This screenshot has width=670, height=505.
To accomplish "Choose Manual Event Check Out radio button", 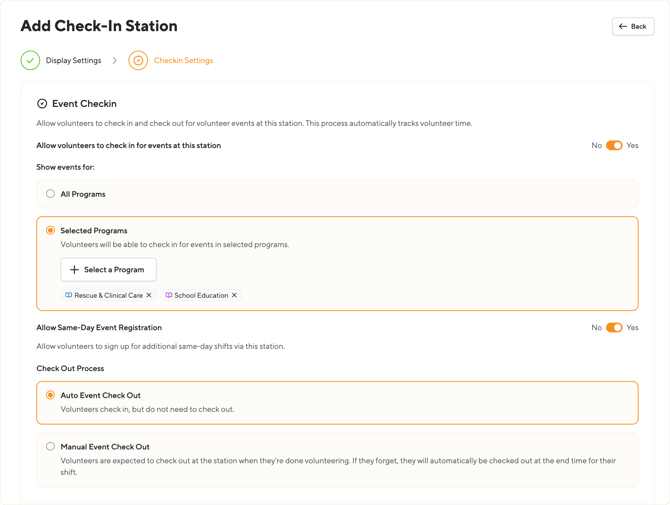I will tap(50, 447).
